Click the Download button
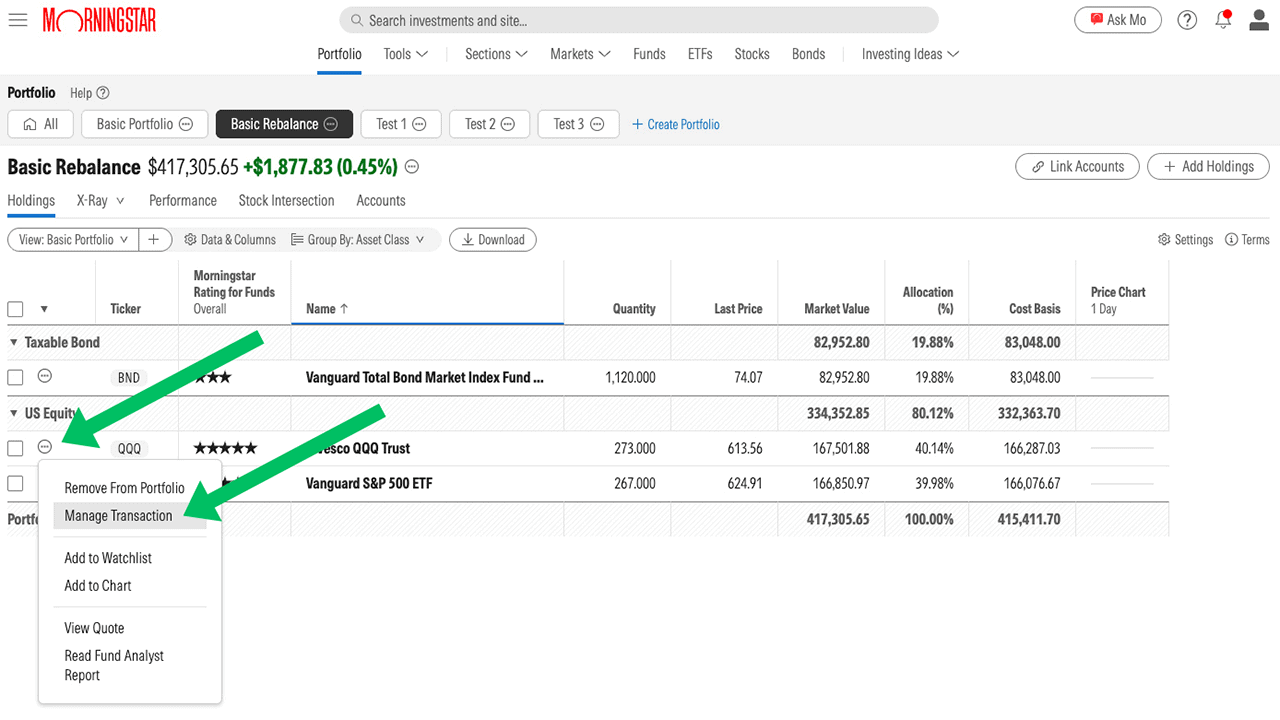Viewport: 1280px width, 720px height. click(x=492, y=239)
